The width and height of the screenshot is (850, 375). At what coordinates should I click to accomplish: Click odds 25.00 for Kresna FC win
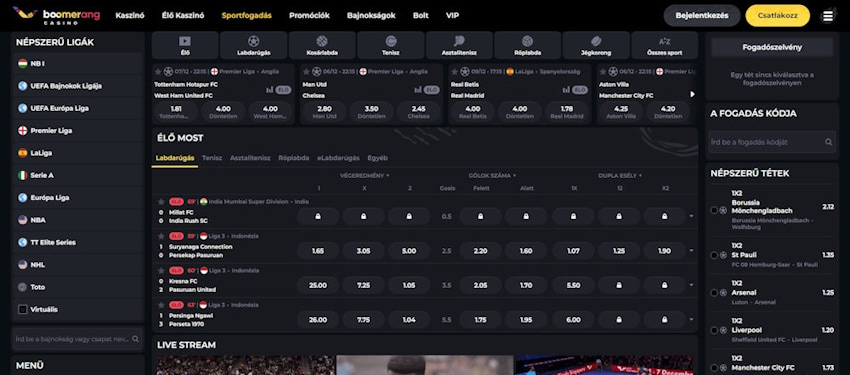tap(318, 286)
